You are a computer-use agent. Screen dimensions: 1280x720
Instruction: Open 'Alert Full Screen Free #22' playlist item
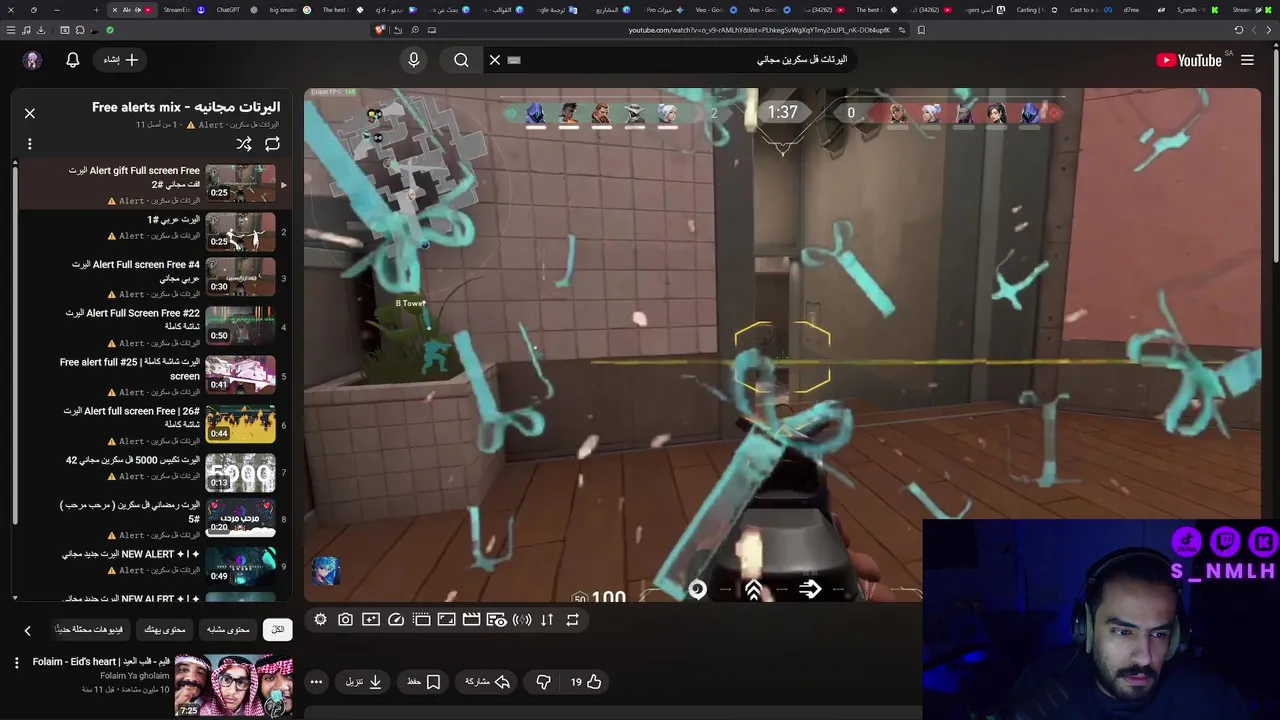(x=152, y=327)
